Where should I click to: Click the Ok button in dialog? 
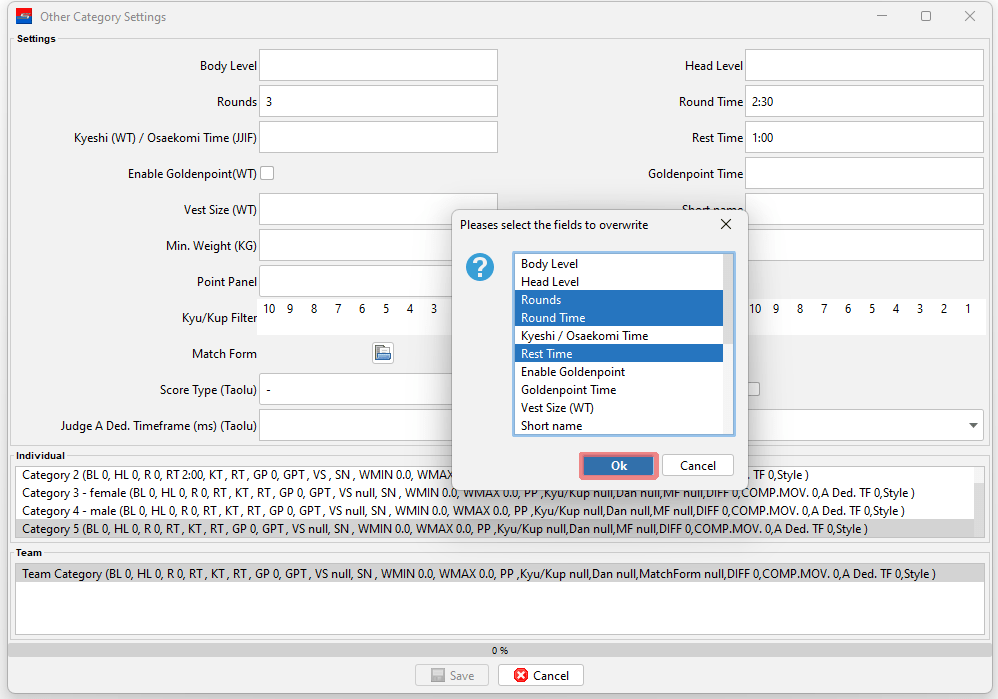619,466
